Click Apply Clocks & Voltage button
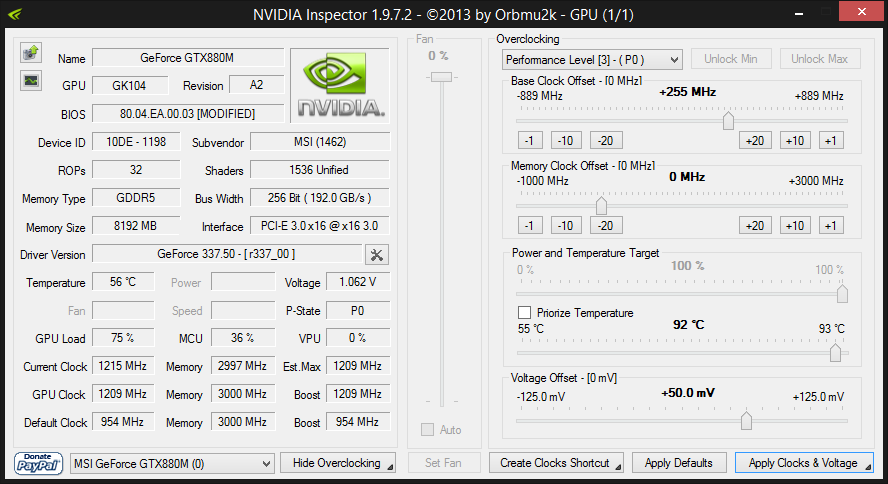 pyautogui.click(x=804, y=463)
